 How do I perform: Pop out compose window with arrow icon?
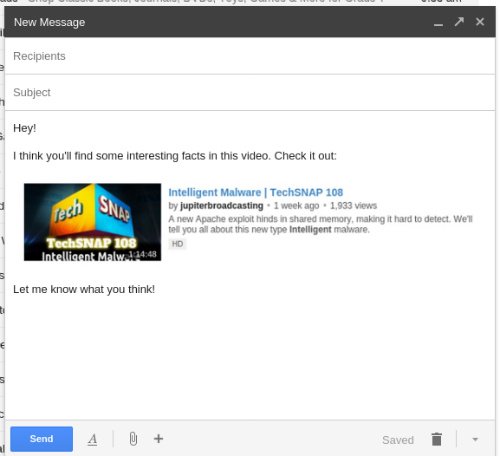pyautogui.click(x=459, y=22)
